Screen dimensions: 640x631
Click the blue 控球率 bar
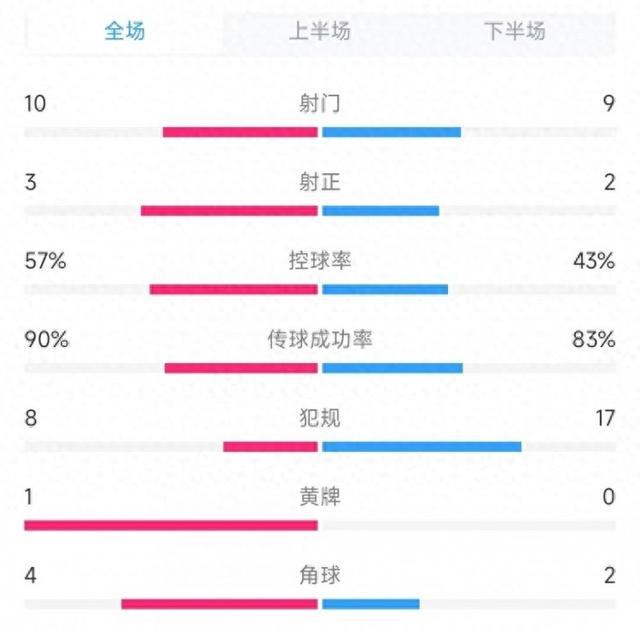[x=385, y=289]
